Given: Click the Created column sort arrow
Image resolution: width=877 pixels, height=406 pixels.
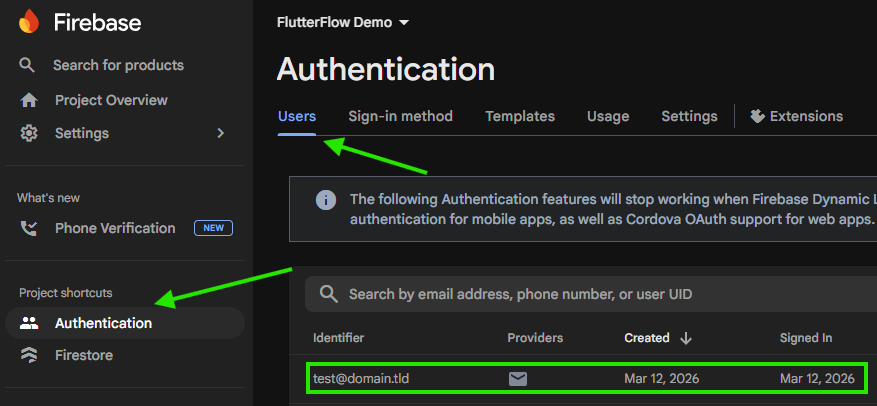Looking at the screenshot, I should [686, 338].
